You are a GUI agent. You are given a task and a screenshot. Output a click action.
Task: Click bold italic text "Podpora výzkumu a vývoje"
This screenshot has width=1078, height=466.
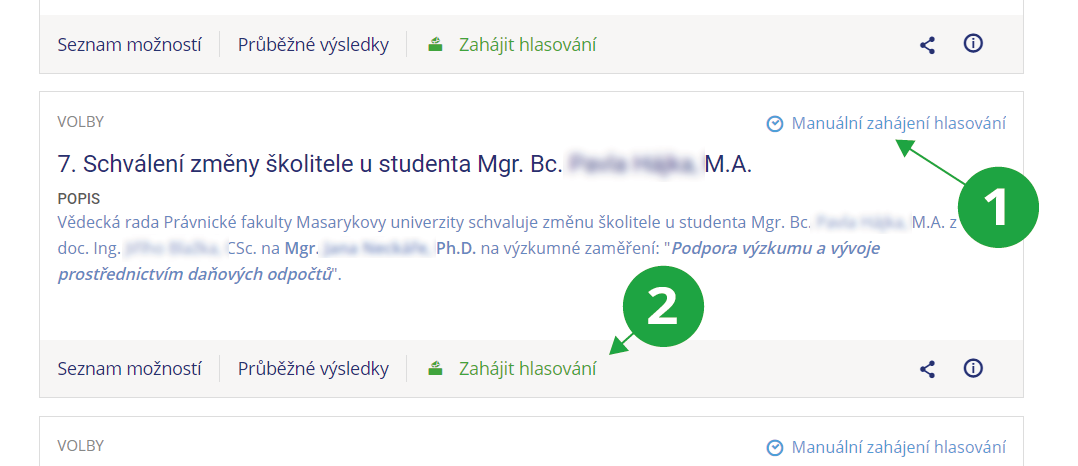coord(776,249)
